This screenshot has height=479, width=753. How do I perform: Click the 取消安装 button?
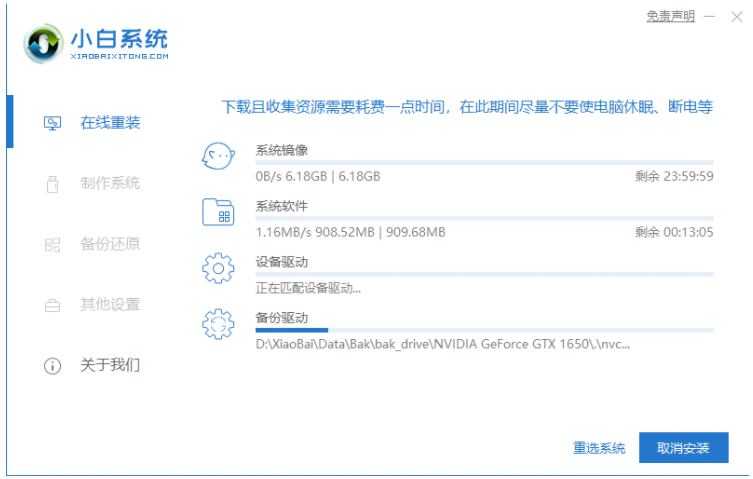coord(683,447)
